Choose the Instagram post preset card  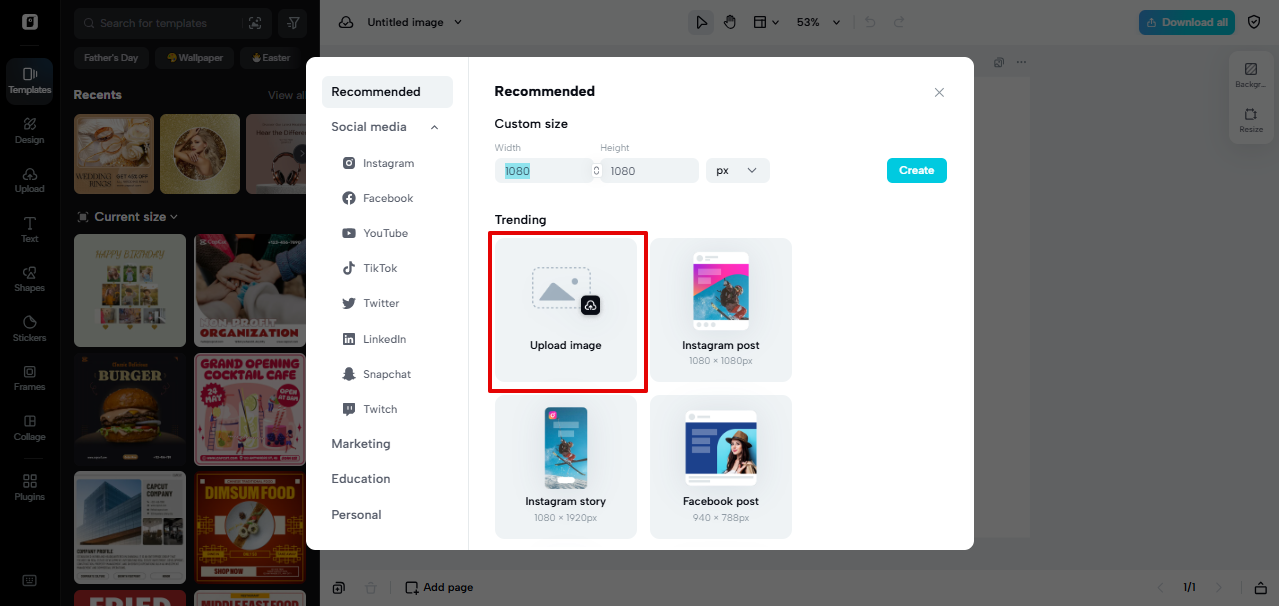pos(721,310)
